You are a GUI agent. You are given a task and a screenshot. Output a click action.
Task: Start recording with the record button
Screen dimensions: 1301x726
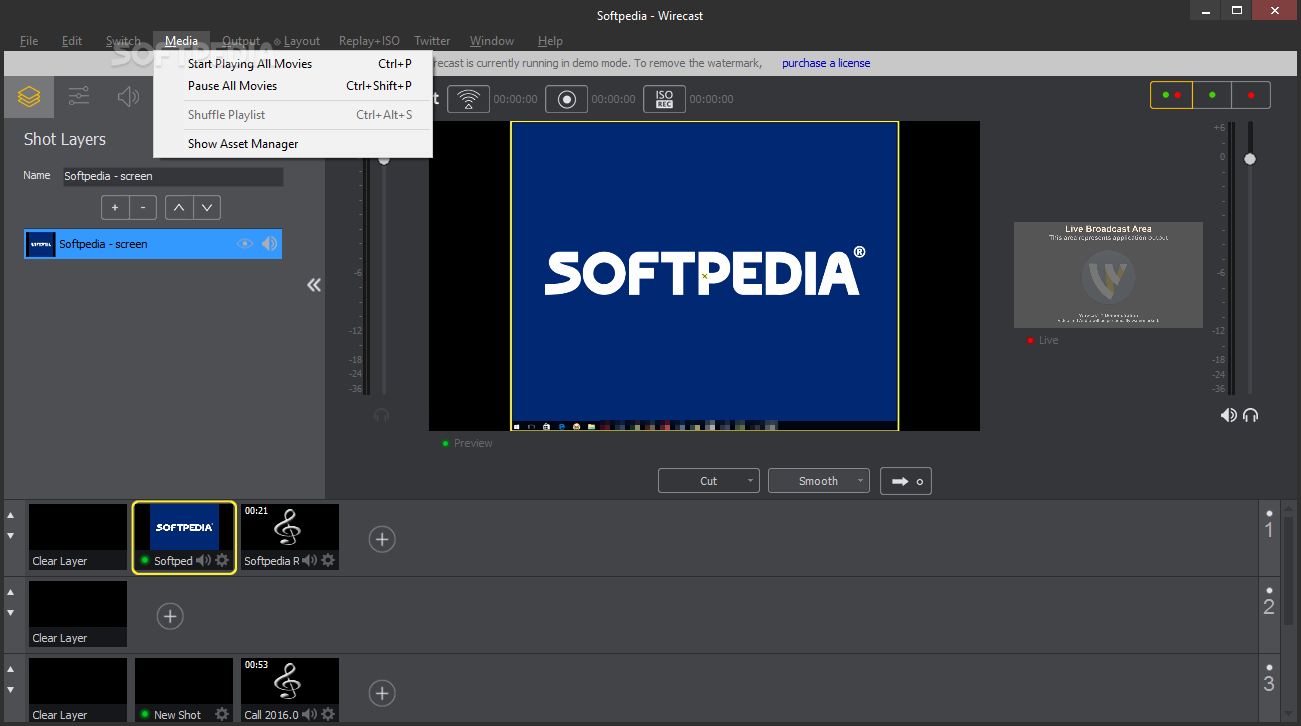coord(566,99)
